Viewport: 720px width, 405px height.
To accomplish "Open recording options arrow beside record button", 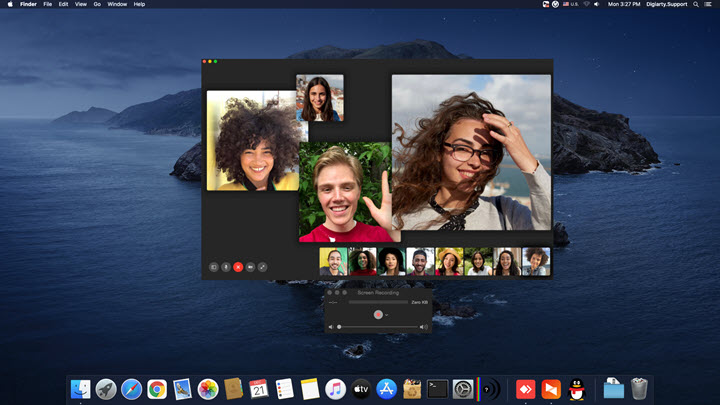I will pyautogui.click(x=386, y=314).
